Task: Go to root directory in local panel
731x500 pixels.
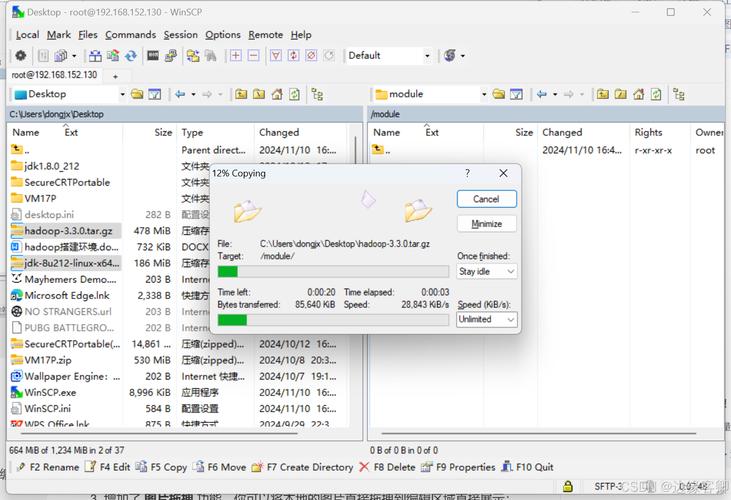Action: pyautogui.click(x=259, y=94)
